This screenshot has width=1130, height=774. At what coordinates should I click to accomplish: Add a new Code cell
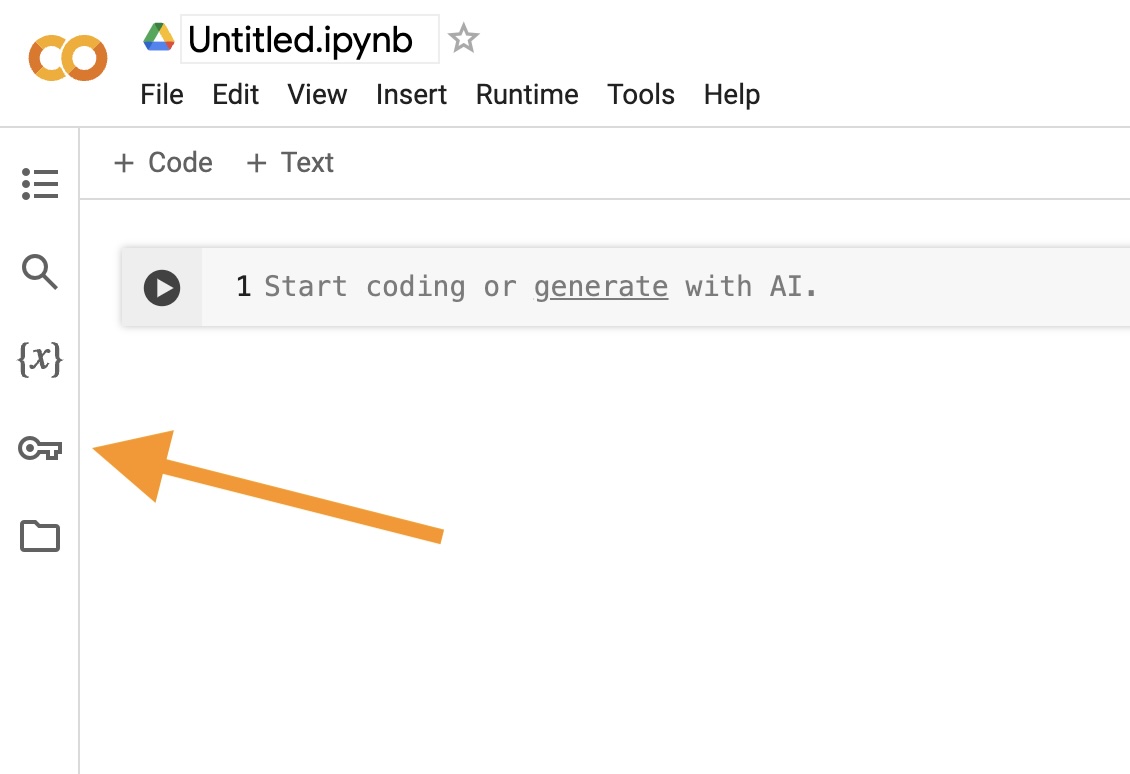tap(163, 163)
